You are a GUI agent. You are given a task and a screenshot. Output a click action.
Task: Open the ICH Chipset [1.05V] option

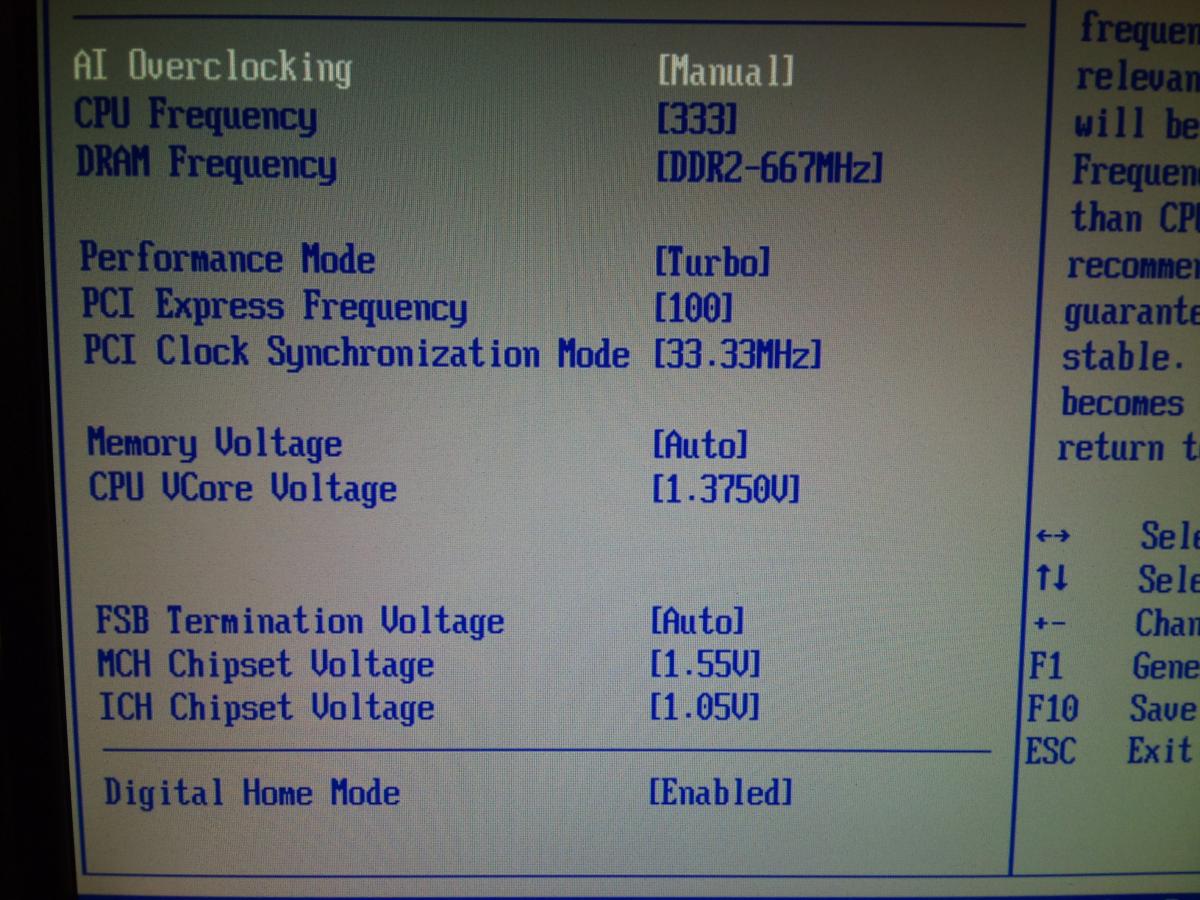[704, 707]
